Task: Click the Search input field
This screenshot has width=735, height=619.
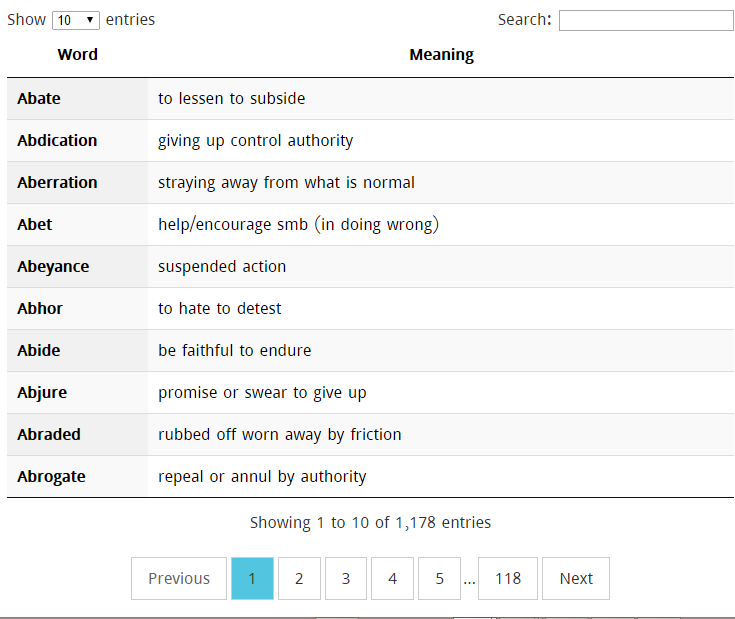Action: point(645,20)
